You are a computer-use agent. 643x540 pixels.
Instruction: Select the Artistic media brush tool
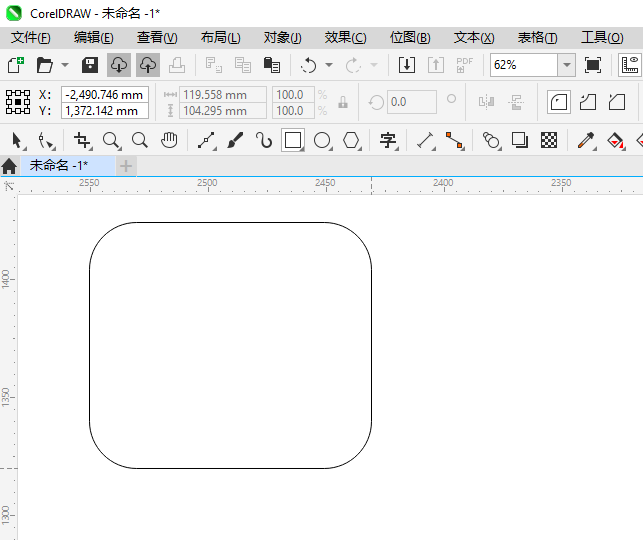235,140
